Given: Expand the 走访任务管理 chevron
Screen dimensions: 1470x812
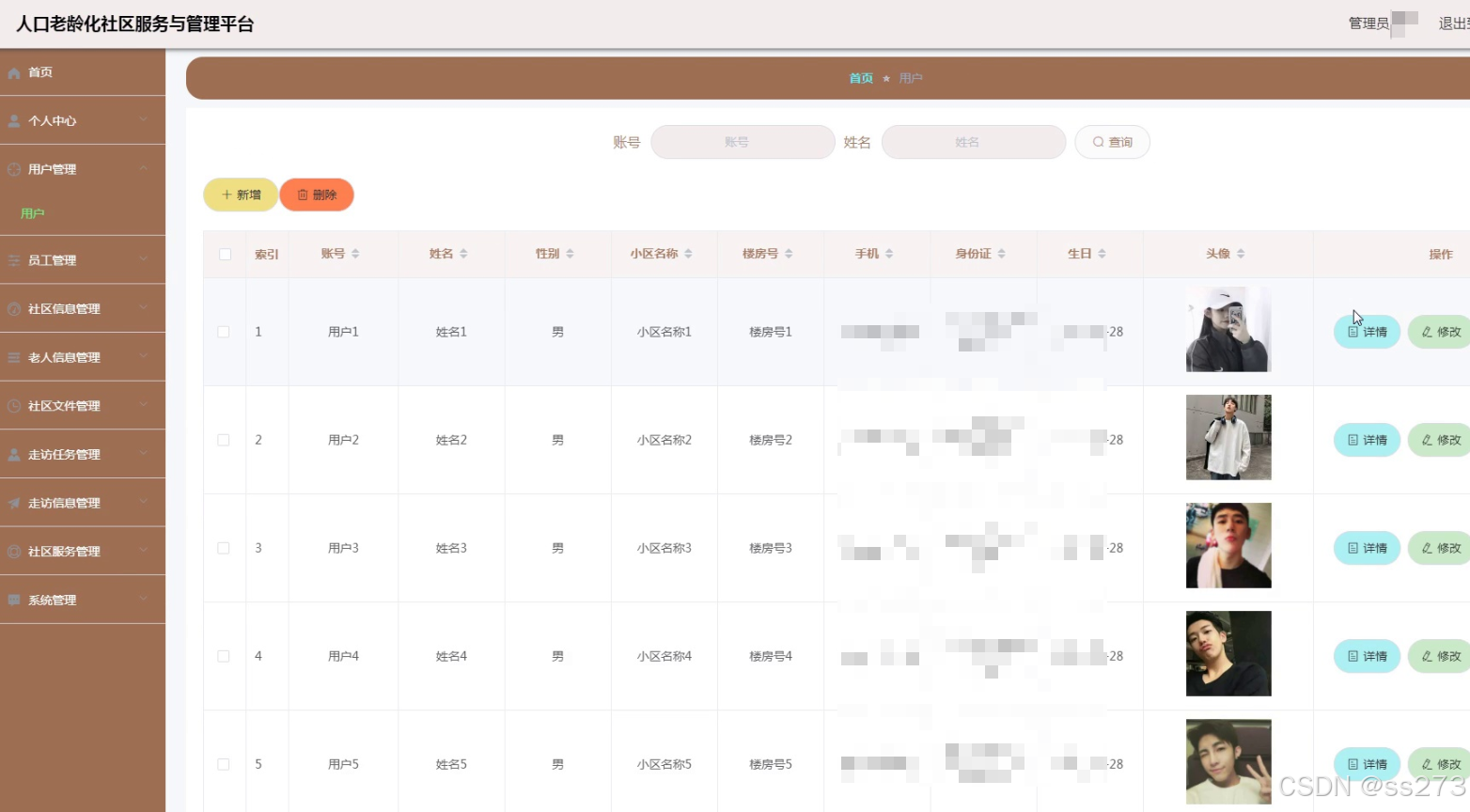Looking at the screenshot, I should [144, 453].
